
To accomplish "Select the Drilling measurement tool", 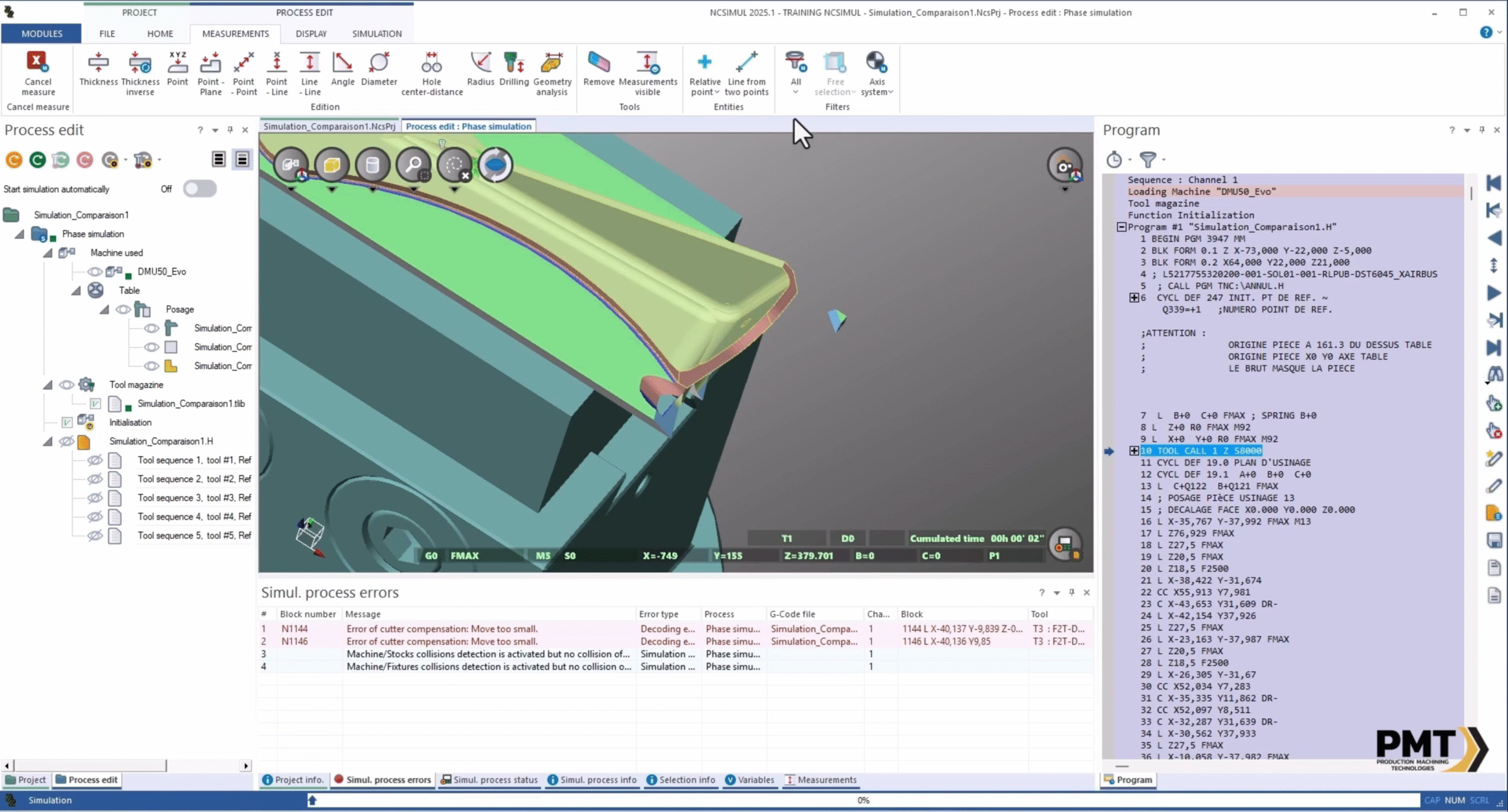I will coord(514,69).
